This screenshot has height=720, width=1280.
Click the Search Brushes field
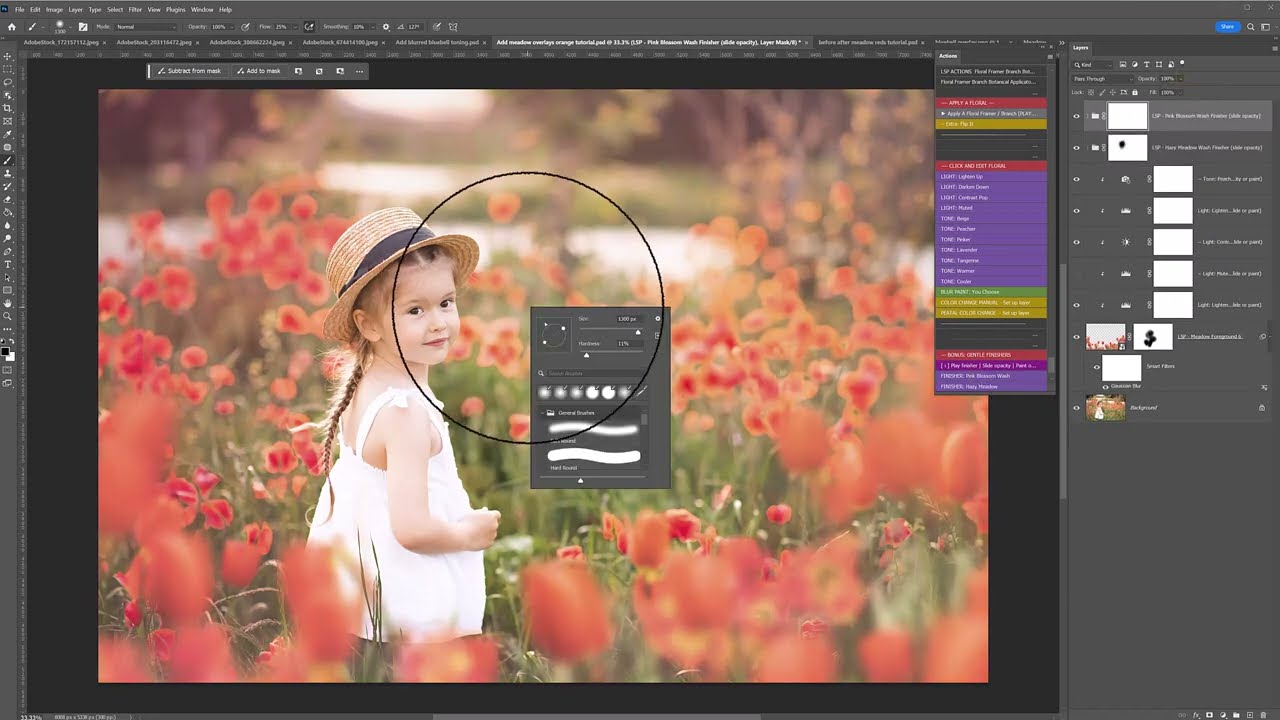click(x=595, y=373)
